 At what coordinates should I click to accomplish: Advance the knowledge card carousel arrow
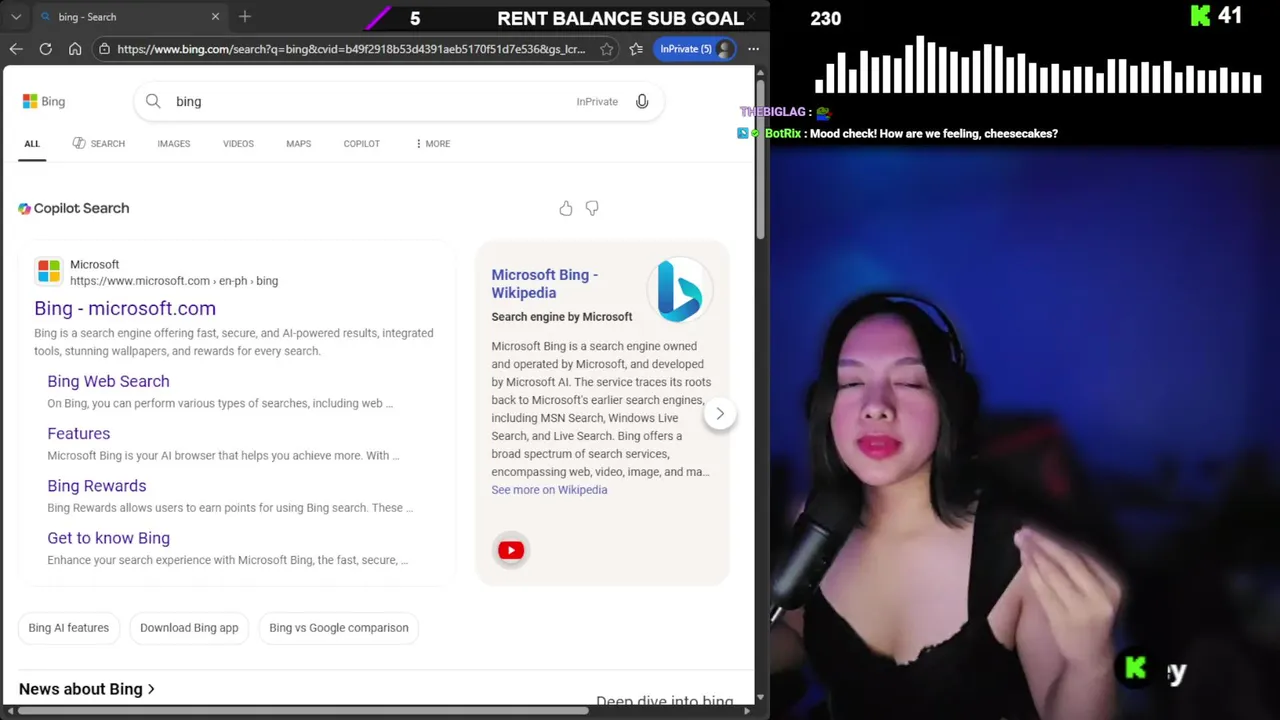point(720,414)
